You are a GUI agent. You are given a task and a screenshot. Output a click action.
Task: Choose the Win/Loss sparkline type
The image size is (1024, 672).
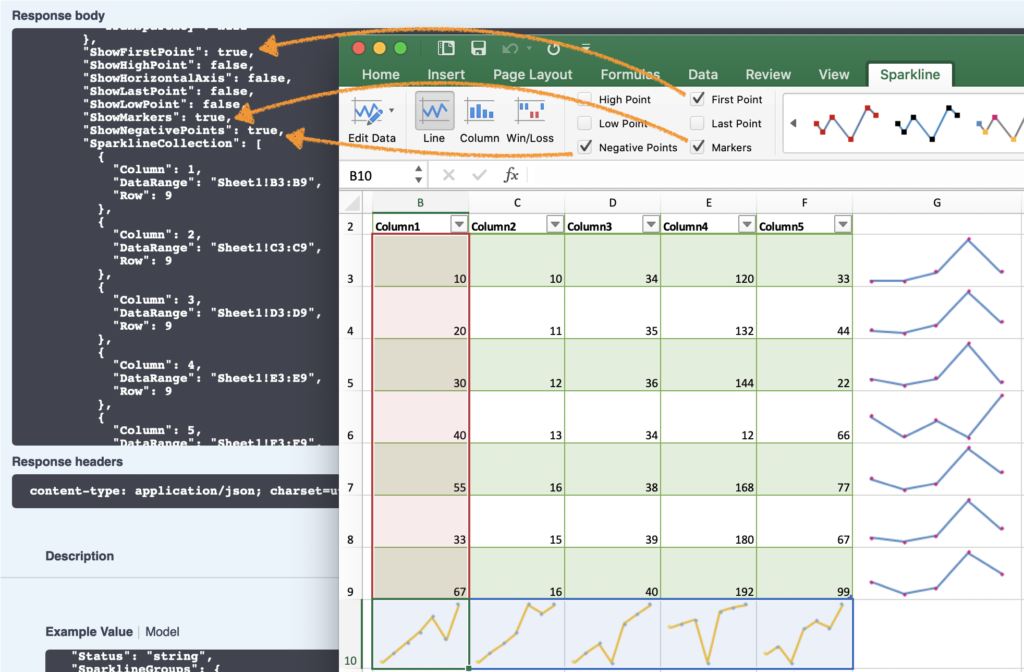[x=529, y=111]
